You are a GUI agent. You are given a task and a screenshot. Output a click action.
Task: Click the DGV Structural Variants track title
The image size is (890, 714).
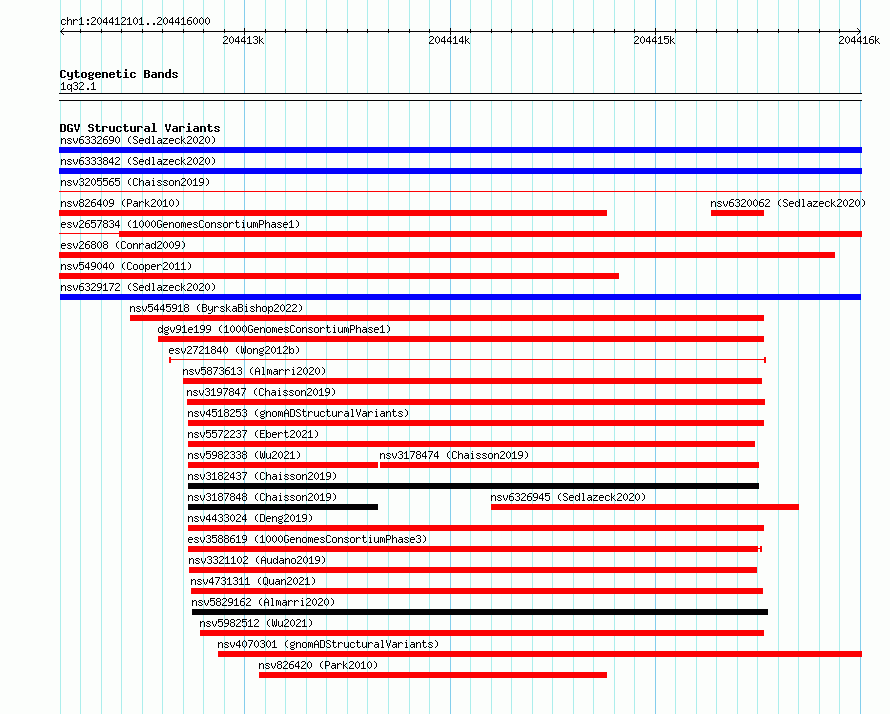140,128
